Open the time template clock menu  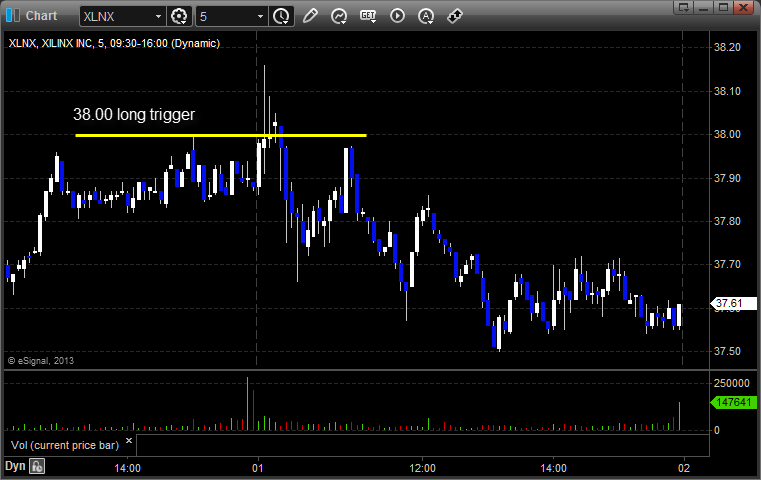(x=281, y=17)
